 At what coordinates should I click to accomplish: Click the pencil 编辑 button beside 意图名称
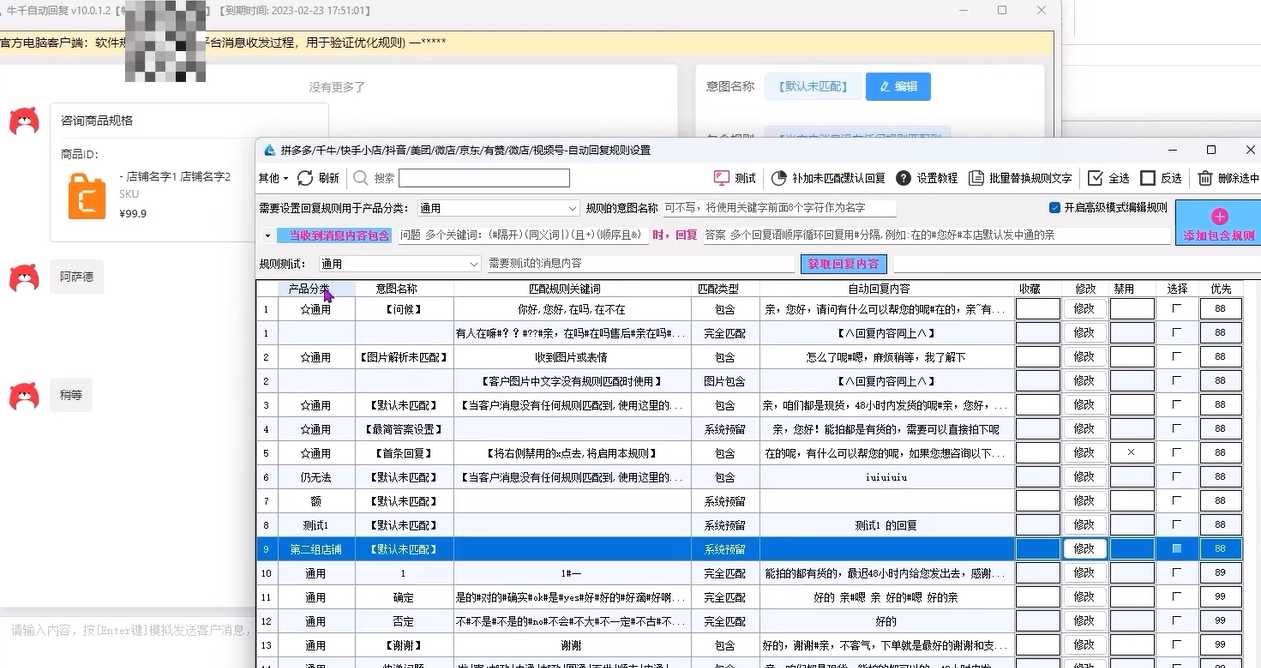pyautogui.click(x=898, y=87)
